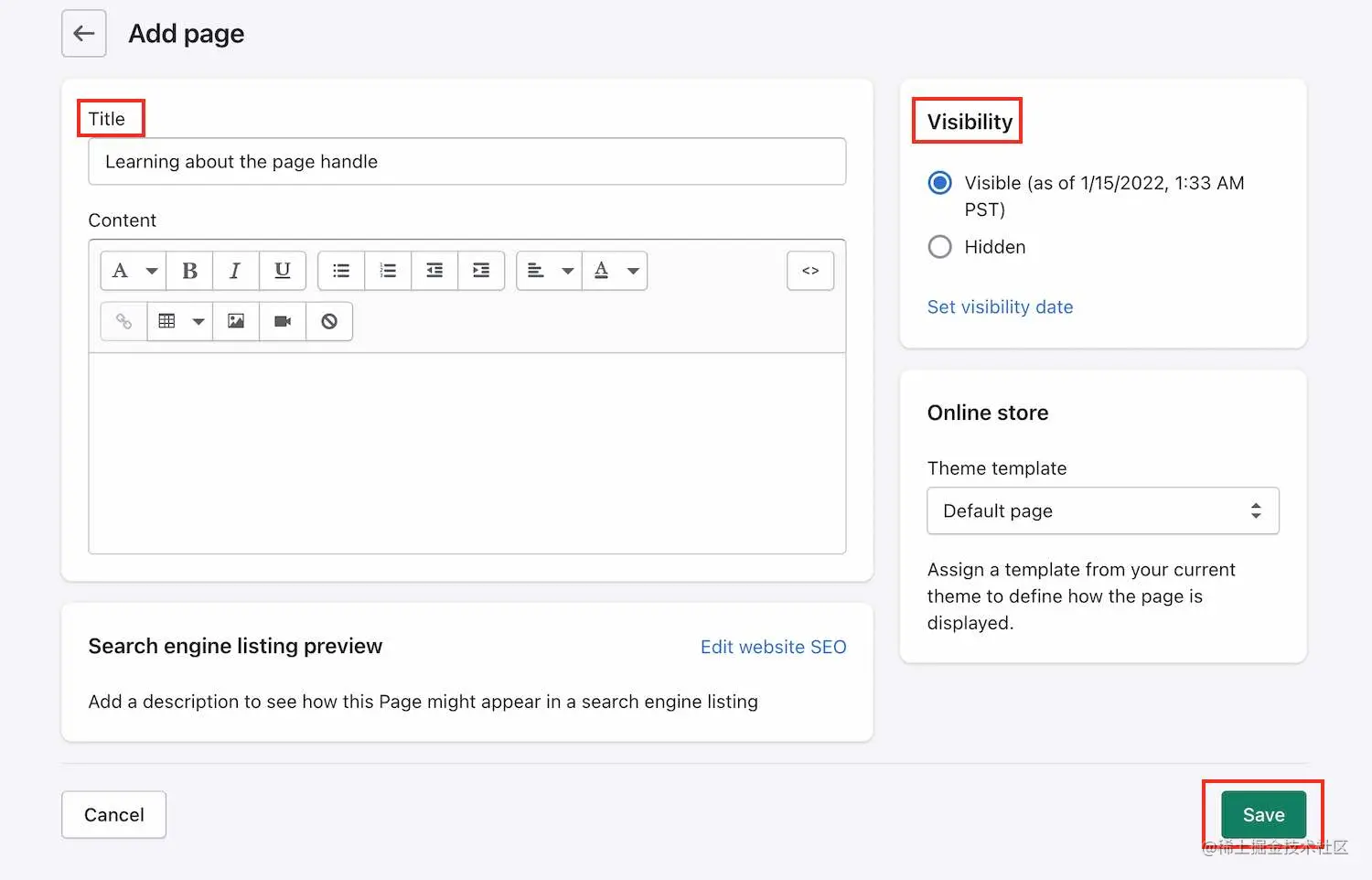Click the insert link icon
Viewport: 1372px width, 880px height.
click(123, 321)
